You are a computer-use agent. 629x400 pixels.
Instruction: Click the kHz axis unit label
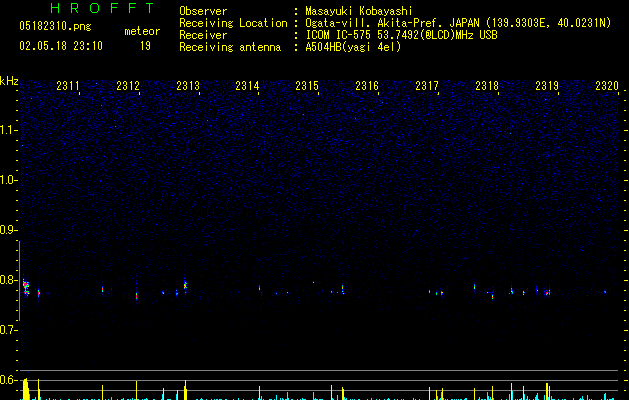click(9, 81)
